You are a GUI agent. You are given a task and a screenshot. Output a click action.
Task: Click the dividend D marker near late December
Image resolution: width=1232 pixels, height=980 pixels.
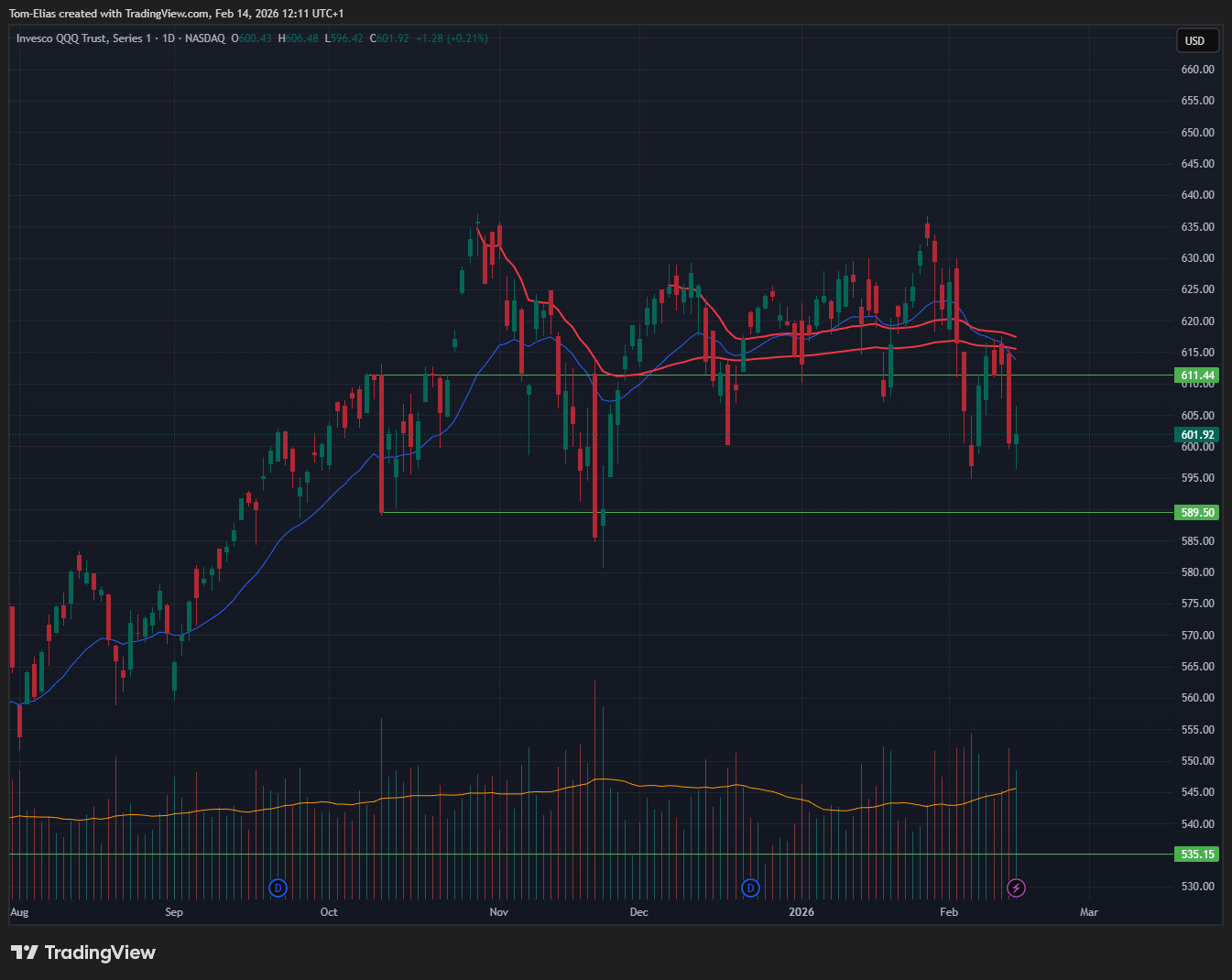coord(750,887)
